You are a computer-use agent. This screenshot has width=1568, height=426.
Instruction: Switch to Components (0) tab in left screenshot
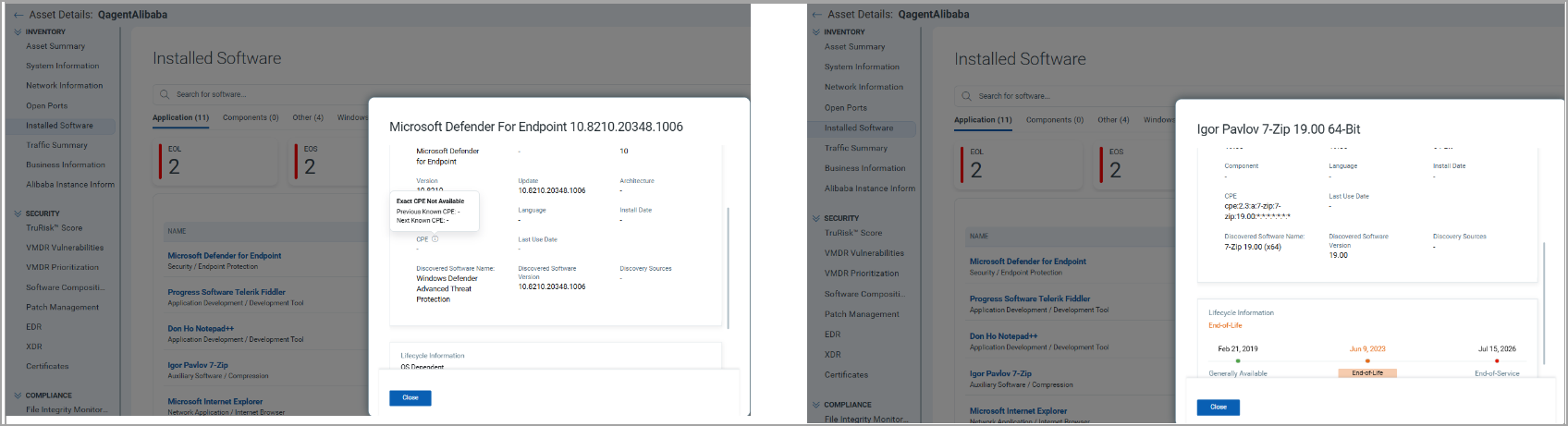251,117
